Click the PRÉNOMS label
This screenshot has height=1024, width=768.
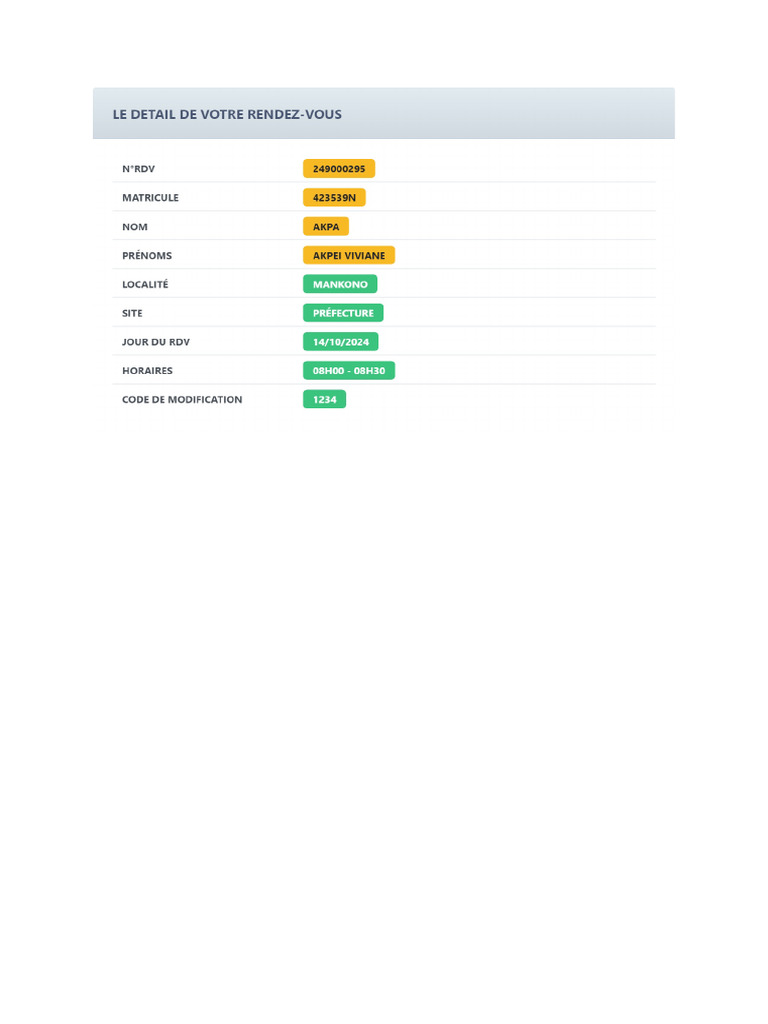[x=147, y=256]
